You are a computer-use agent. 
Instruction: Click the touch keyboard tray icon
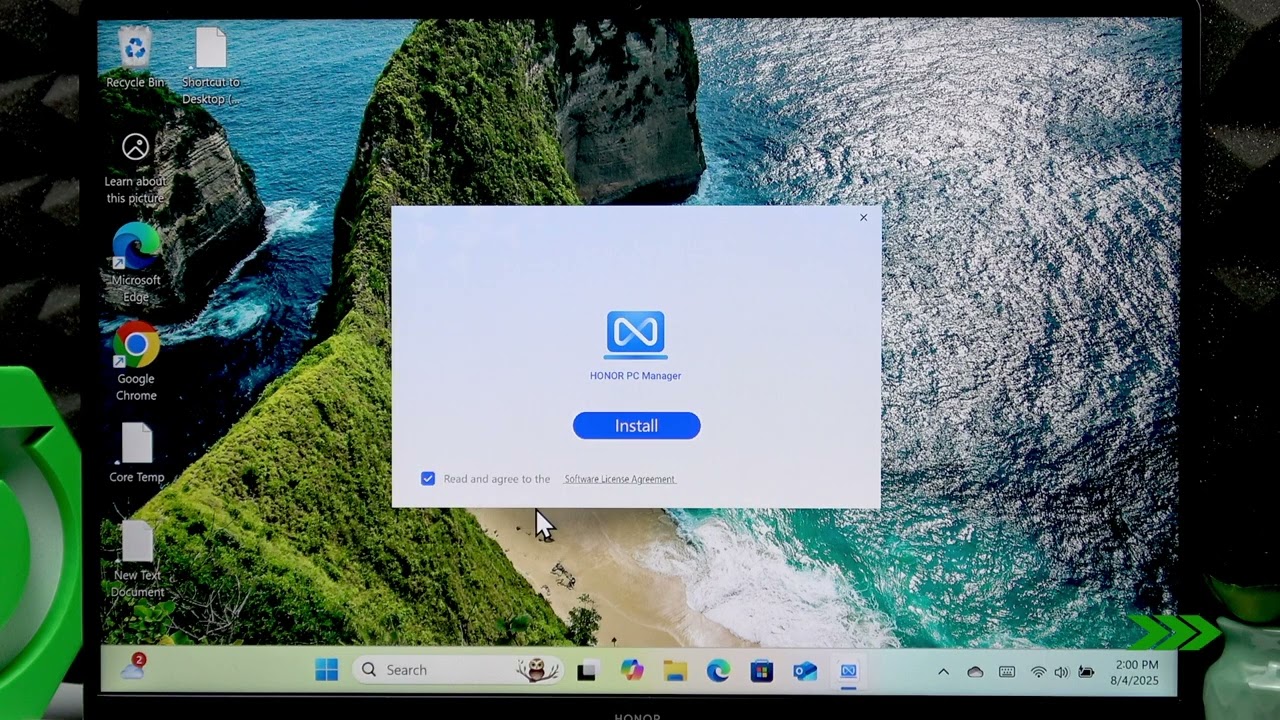[x=1007, y=672]
